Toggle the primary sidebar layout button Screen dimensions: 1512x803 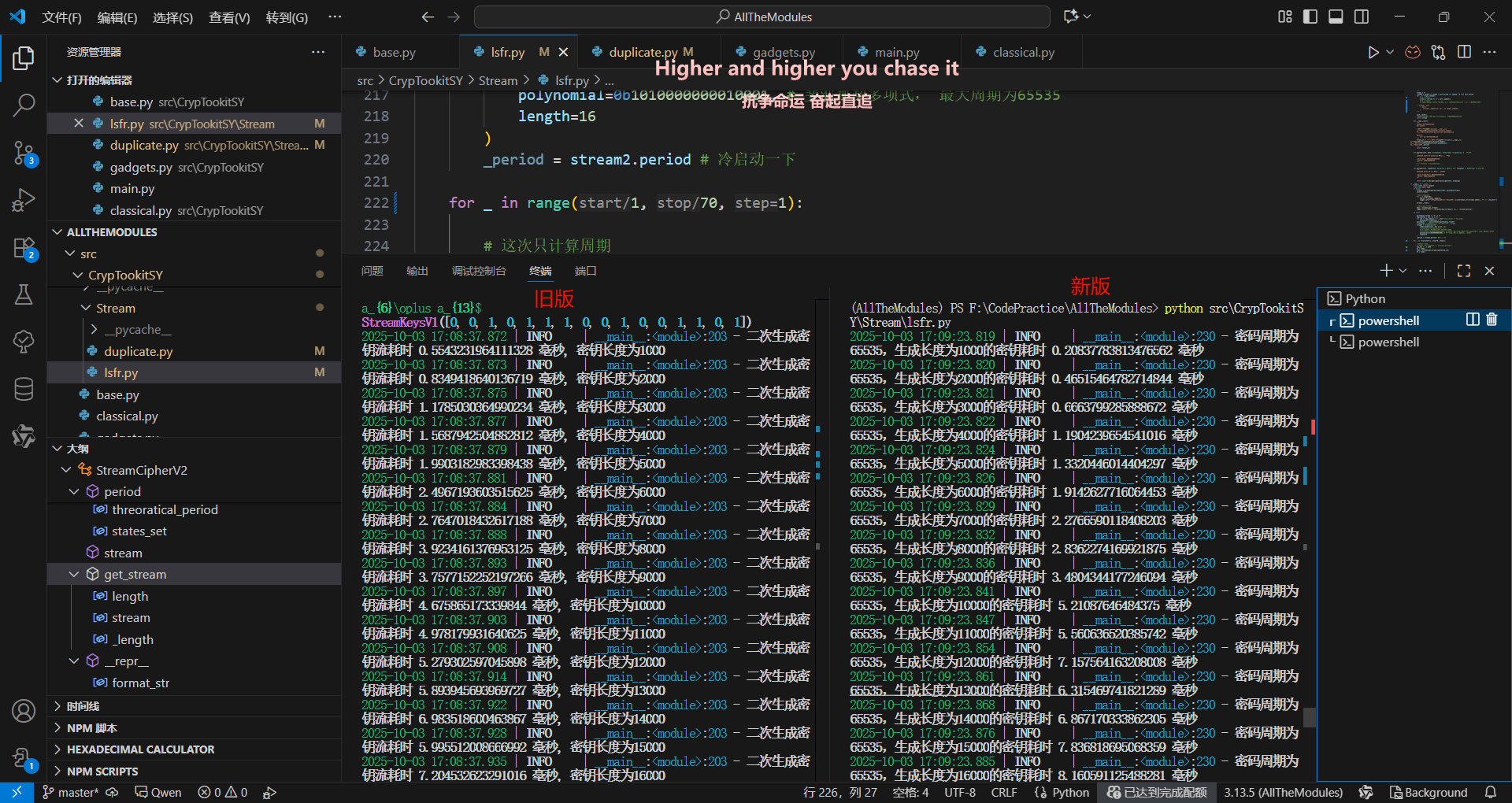1310,17
